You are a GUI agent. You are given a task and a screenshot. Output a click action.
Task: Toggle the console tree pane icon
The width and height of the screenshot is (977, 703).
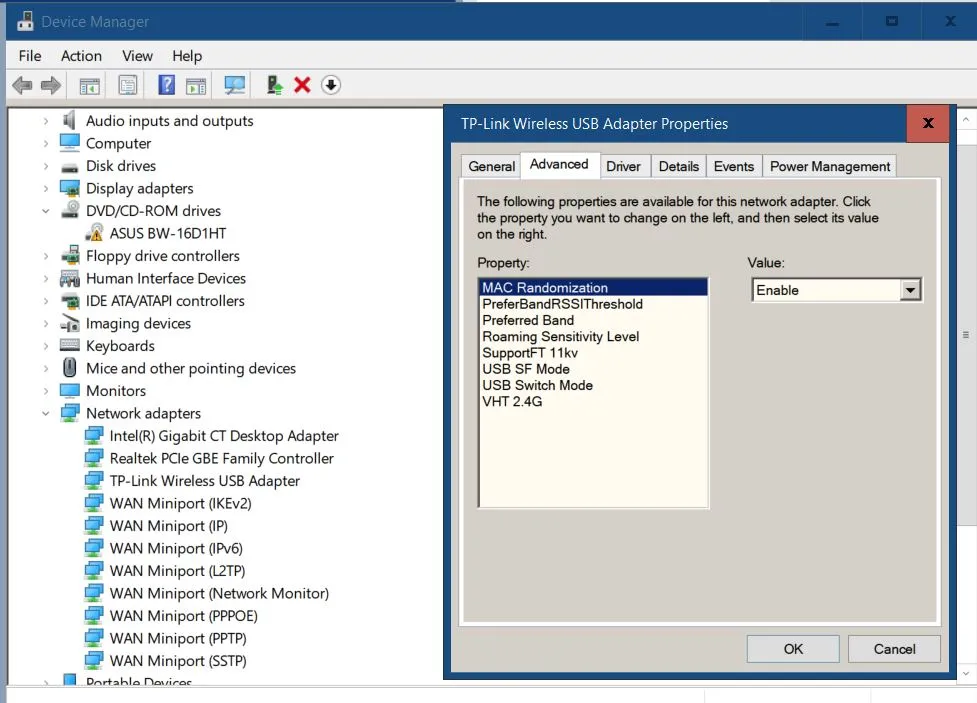[x=90, y=85]
